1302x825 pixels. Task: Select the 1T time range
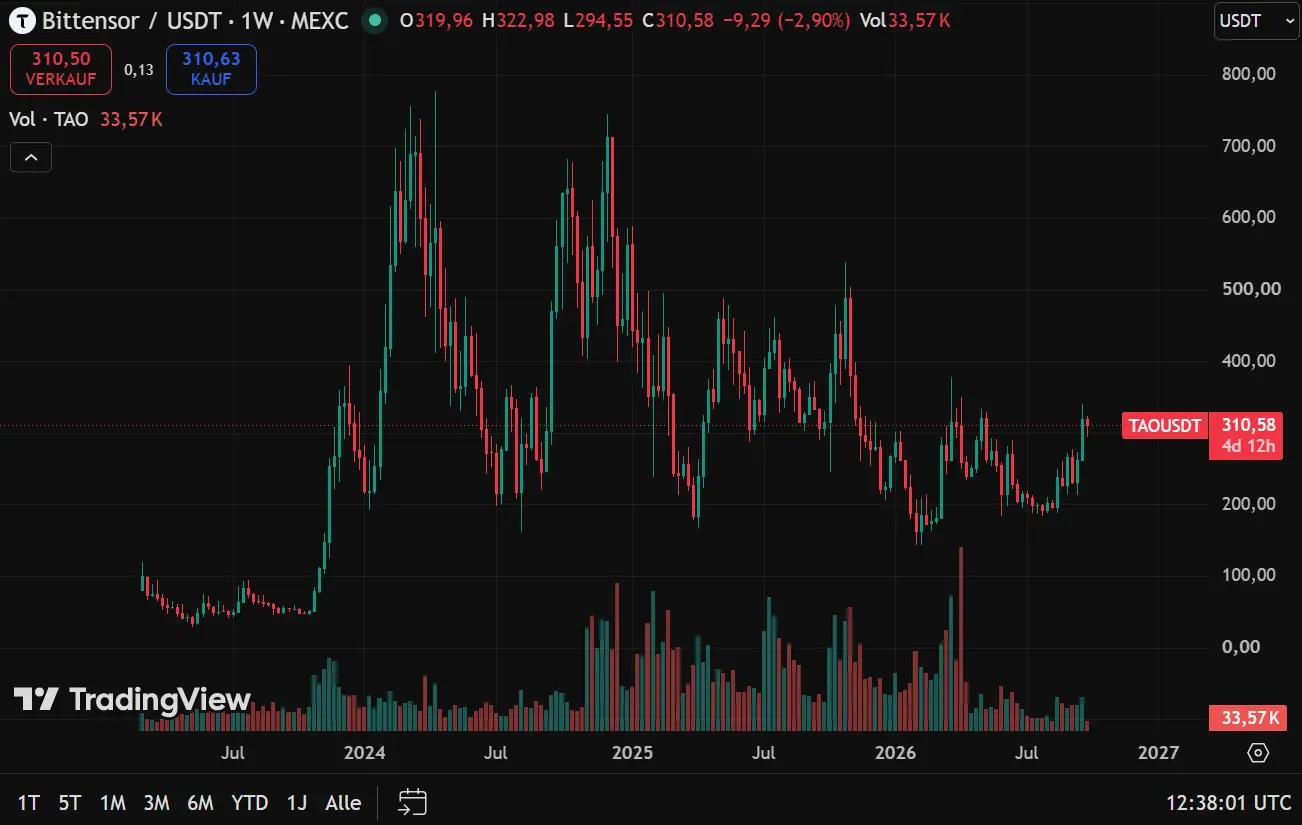29,803
